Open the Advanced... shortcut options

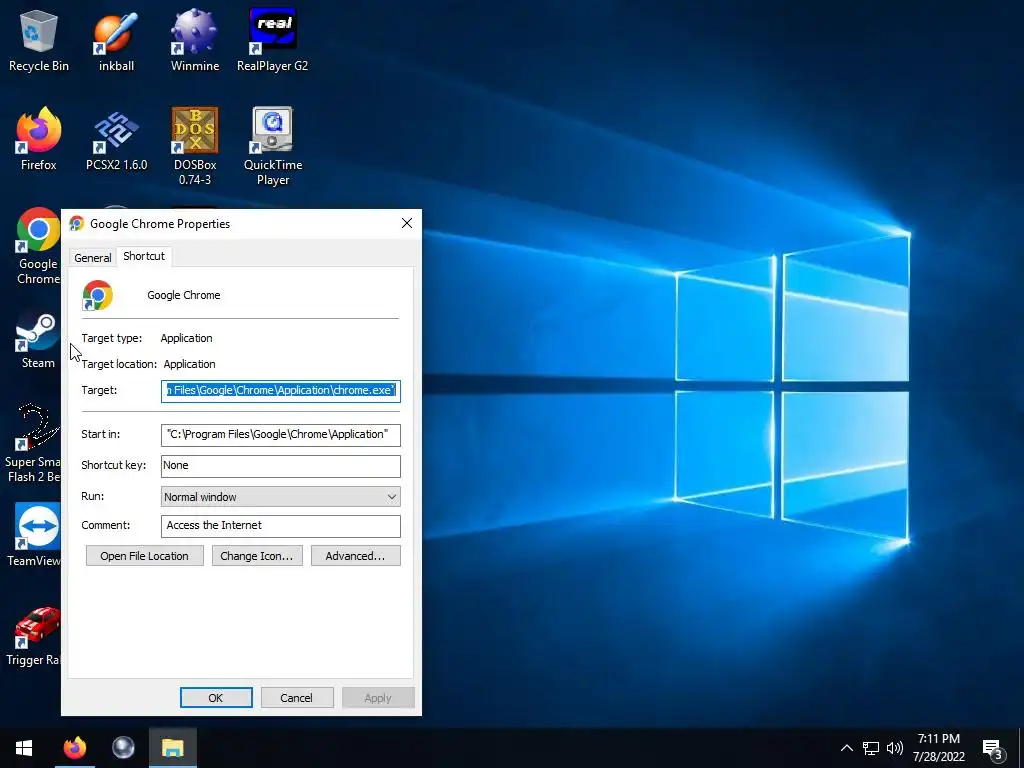[355, 556]
